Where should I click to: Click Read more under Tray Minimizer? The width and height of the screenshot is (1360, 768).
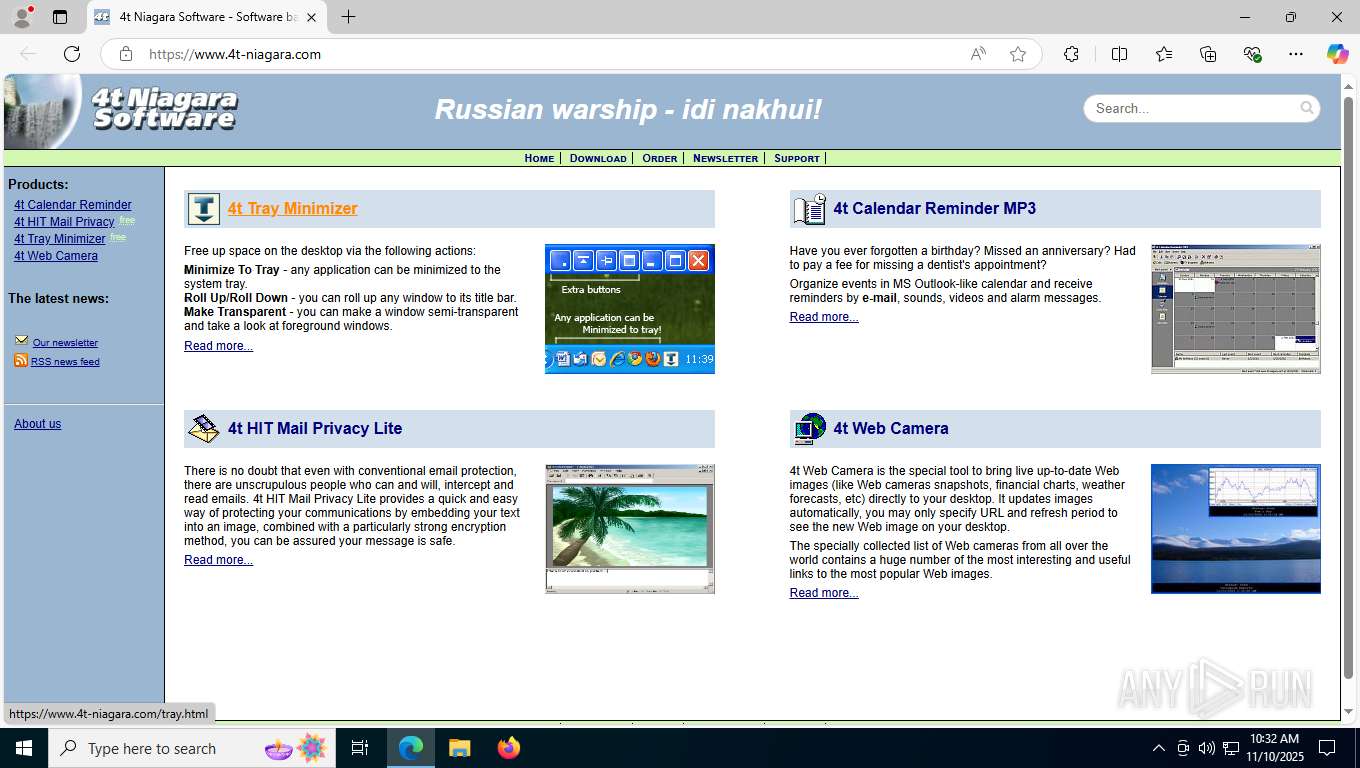[x=218, y=346]
